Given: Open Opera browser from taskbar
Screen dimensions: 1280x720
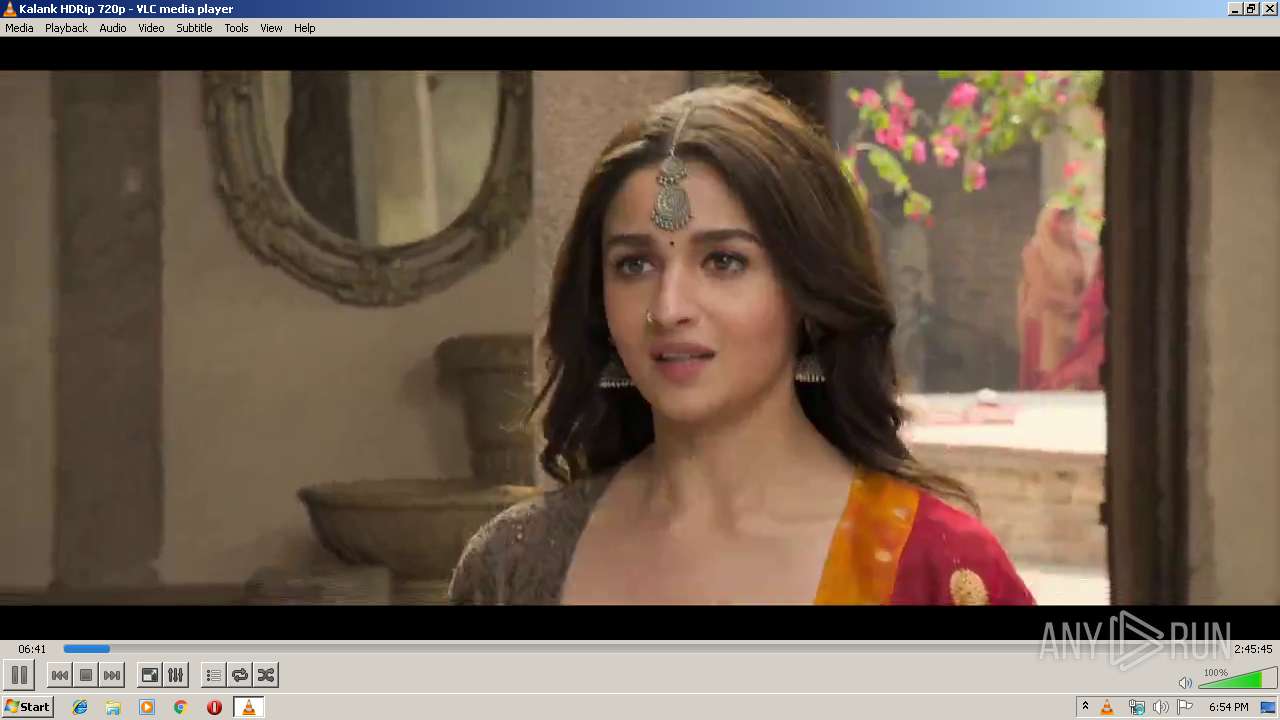Looking at the screenshot, I should [x=214, y=707].
